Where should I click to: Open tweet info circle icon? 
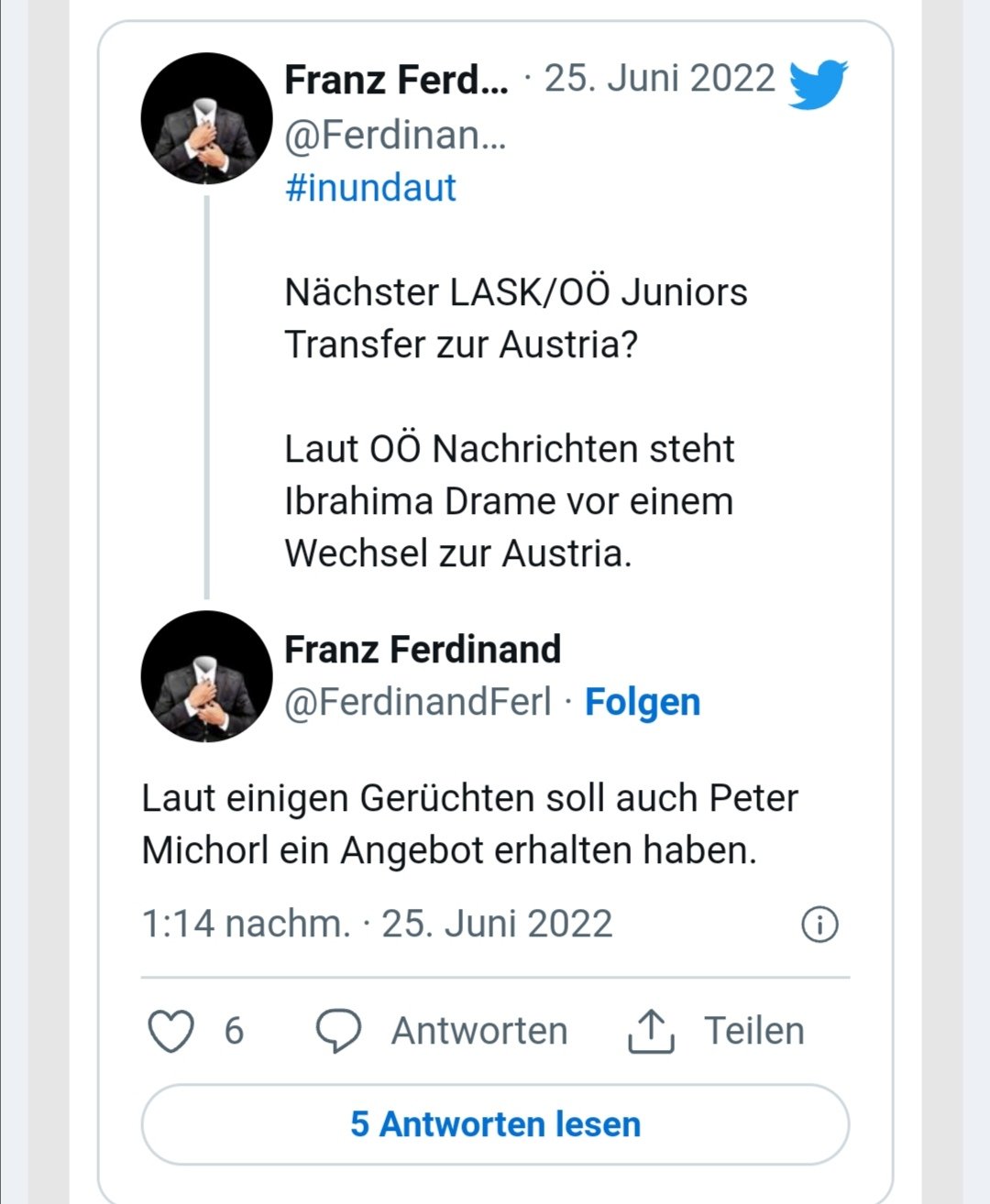pos(819,925)
